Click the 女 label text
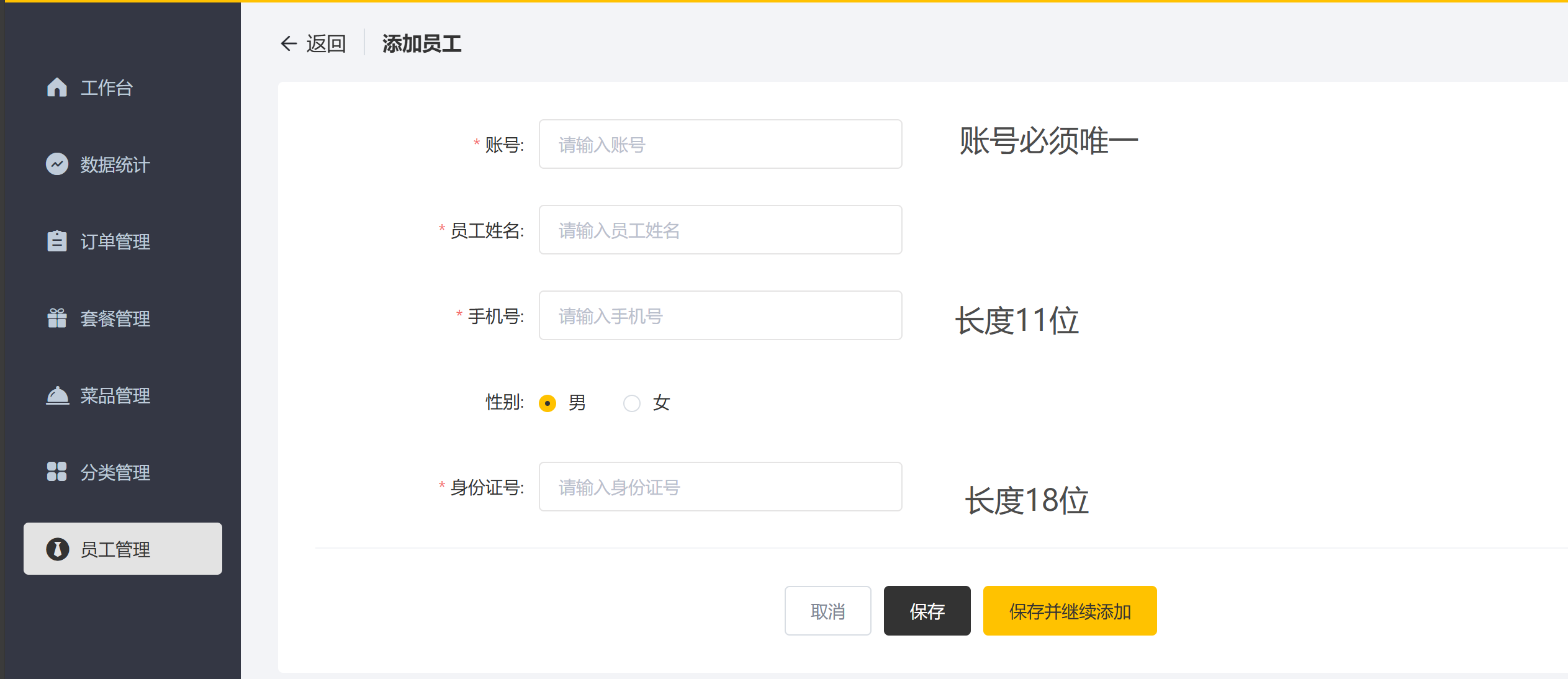The image size is (1568, 679). point(661,403)
